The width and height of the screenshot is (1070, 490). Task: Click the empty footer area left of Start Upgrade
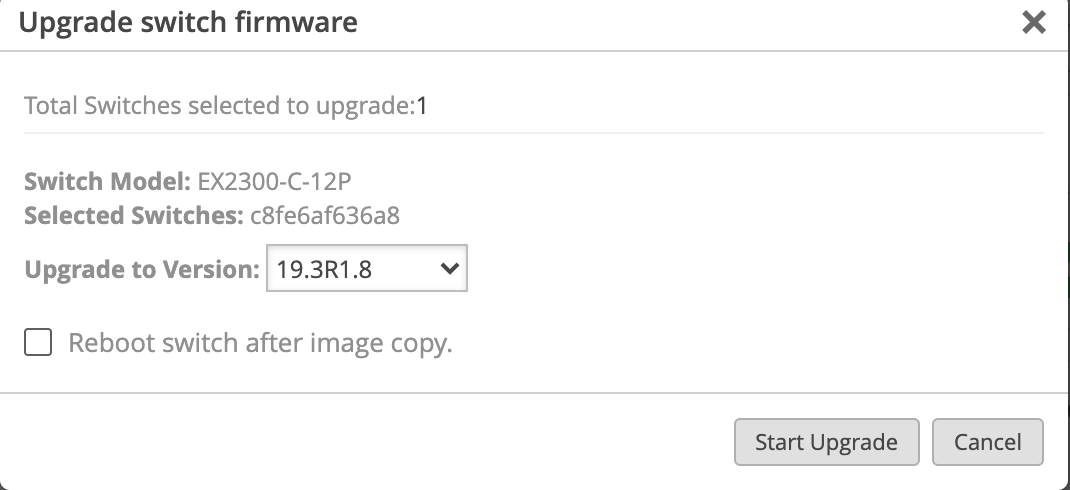(x=370, y=442)
